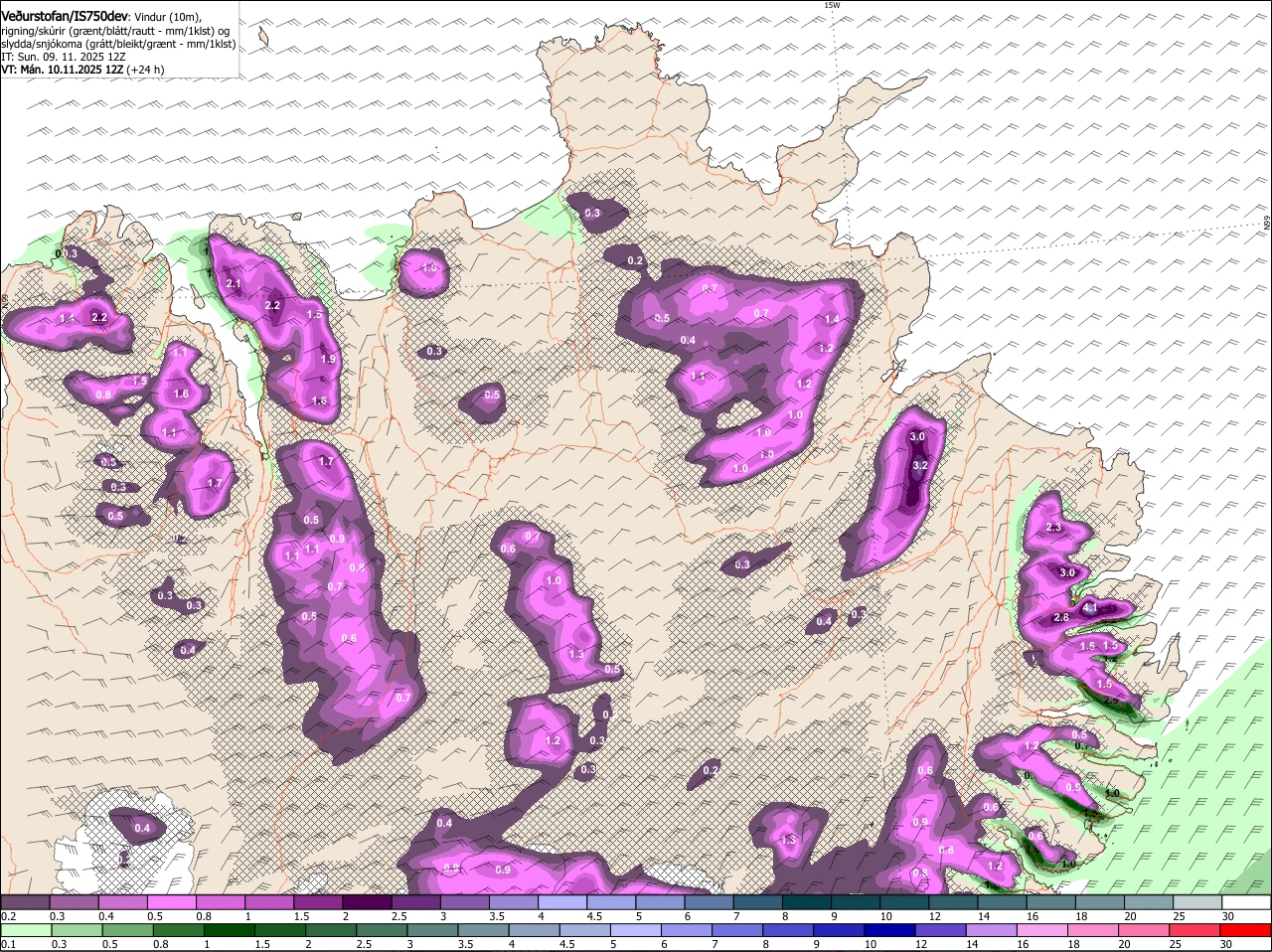Click the '3.2' precipitation value on map
Viewport: 1272px width, 952px height.
coord(919,465)
